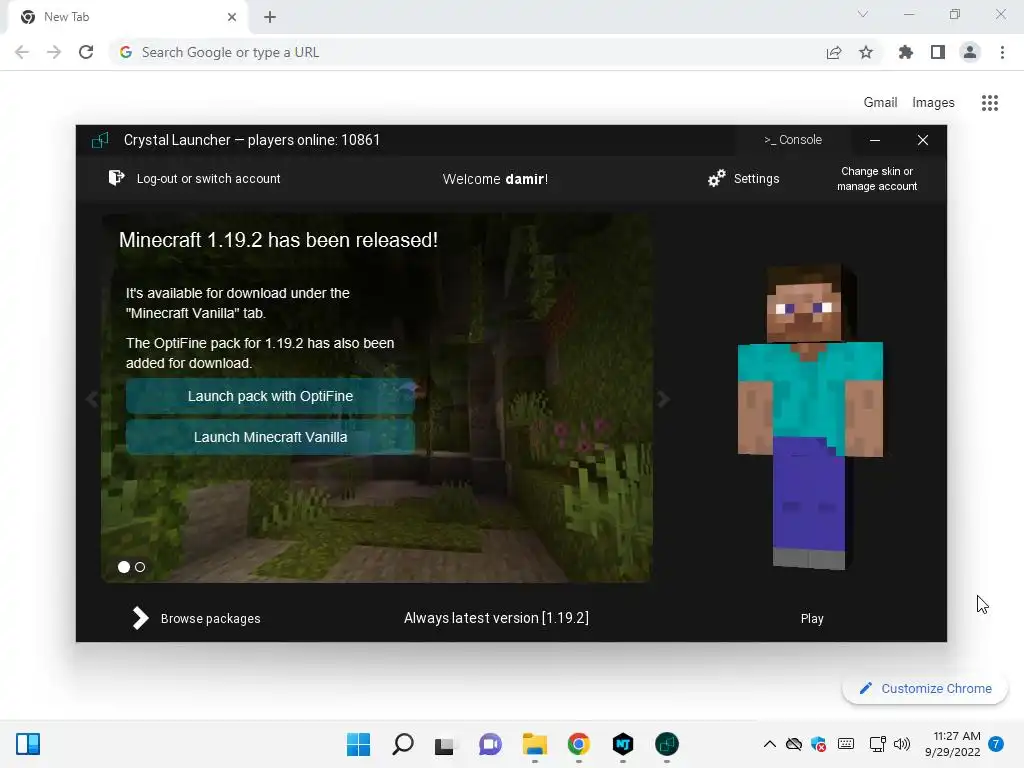Open Chat app on taskbar
Viewport: 1024px width, 768px height.
[490, 744]
